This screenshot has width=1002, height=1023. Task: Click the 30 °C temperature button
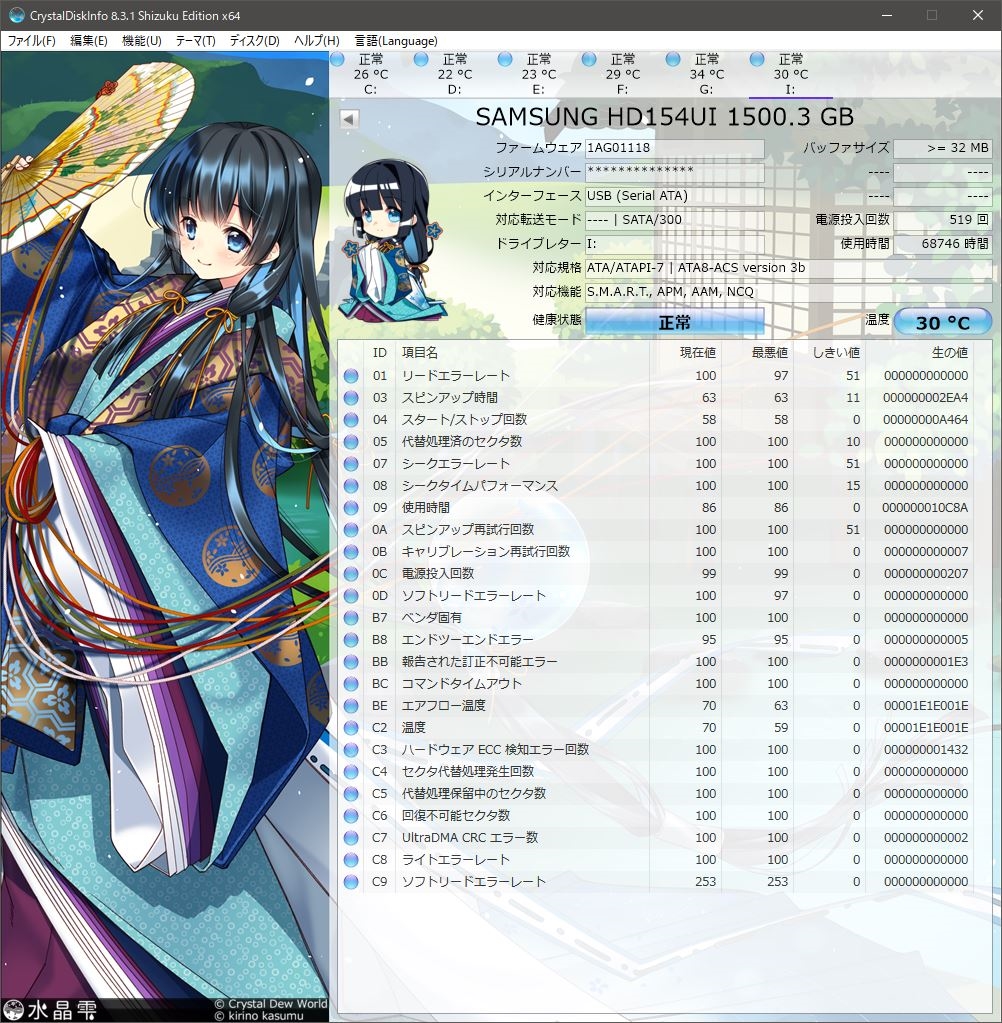[943, 322]
